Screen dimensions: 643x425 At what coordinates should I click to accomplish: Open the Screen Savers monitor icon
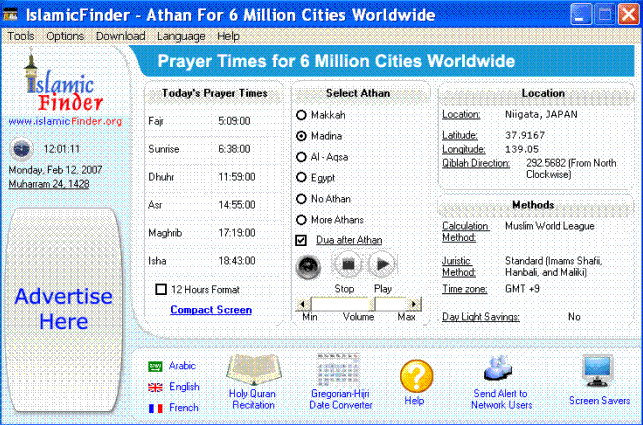pyautogui.click(x=597, y=371)
